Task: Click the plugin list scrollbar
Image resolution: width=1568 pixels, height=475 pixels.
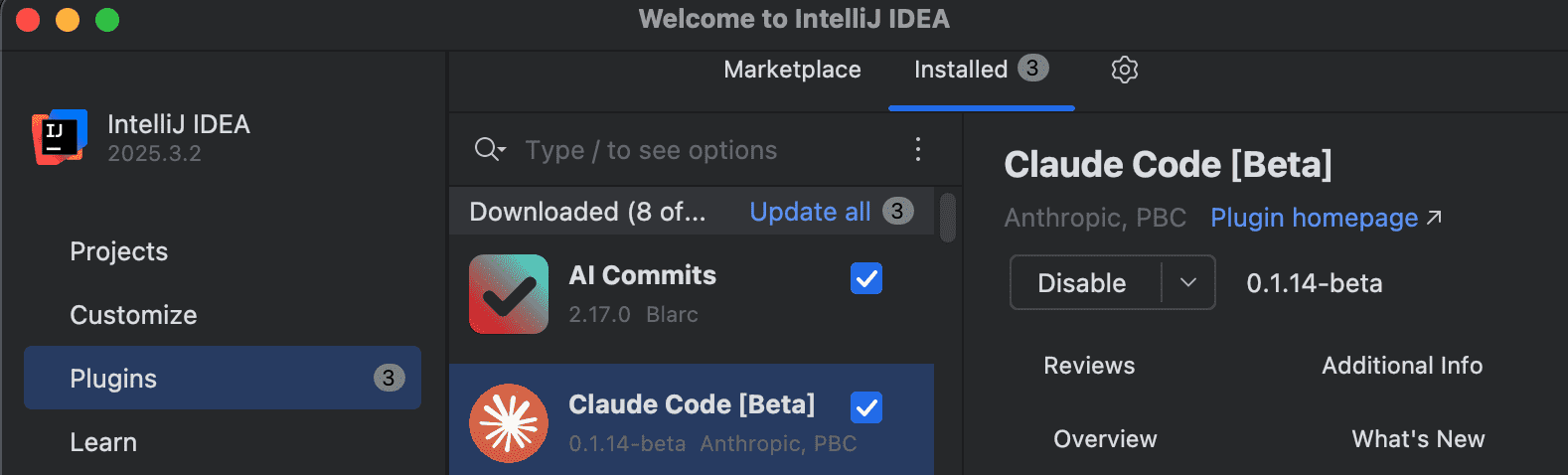Action: [948, 218]
